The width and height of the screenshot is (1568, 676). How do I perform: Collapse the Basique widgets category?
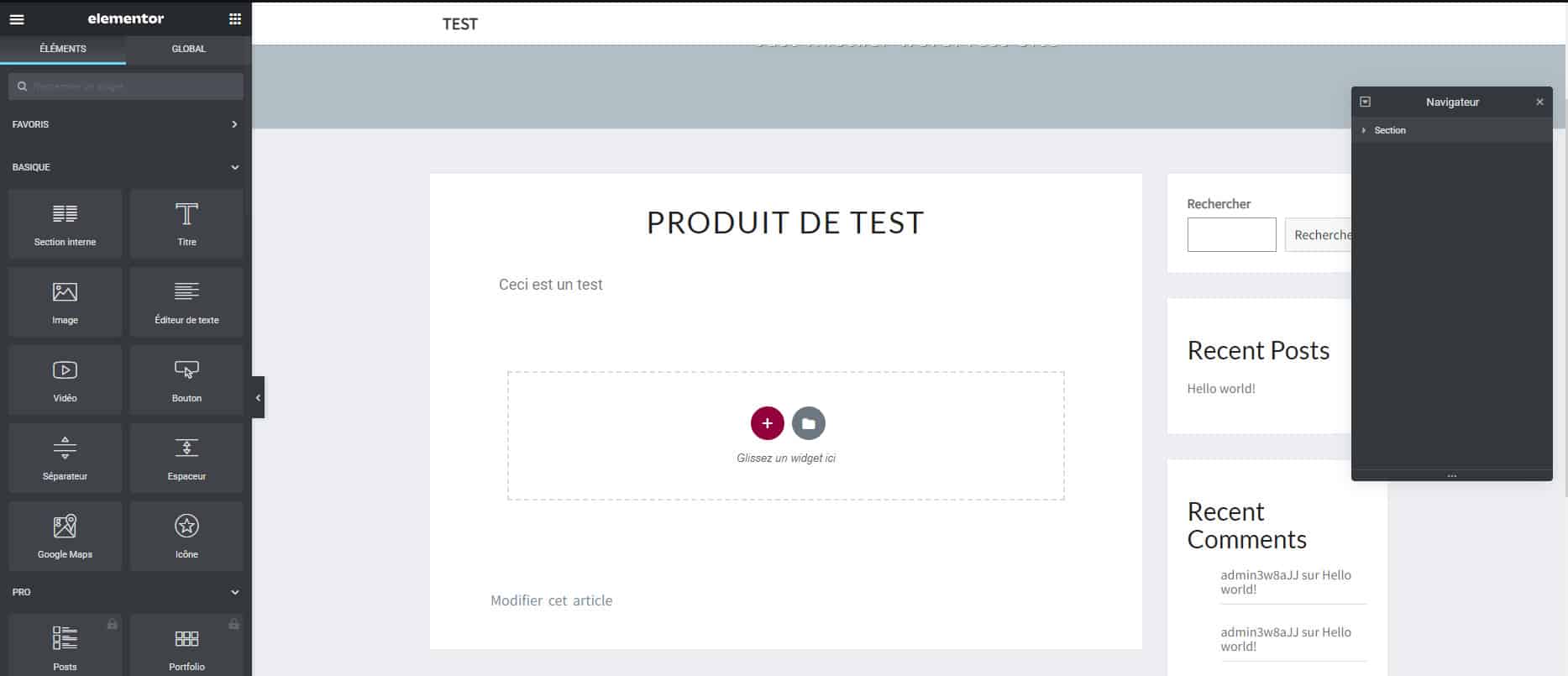pyautogui.click(x=125, y=167)
